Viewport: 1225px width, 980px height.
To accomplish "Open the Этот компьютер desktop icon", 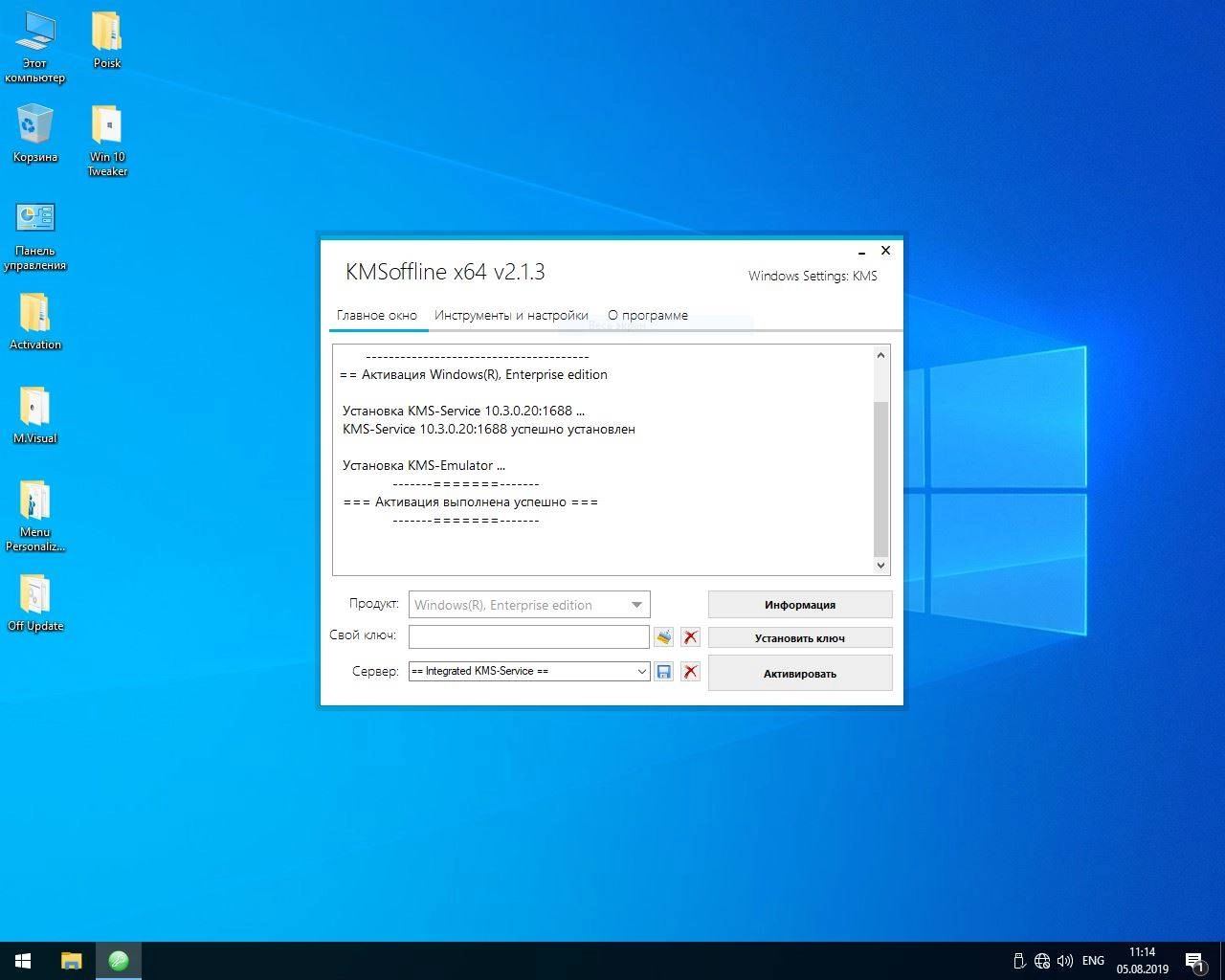I will (35, 48).
